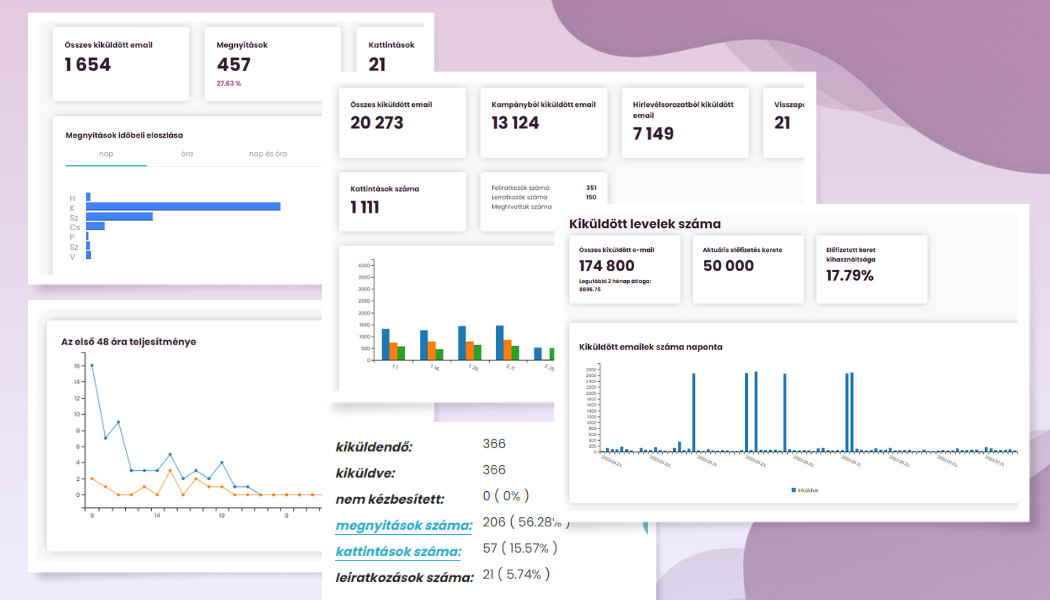Click the '1 654' sent email count
Viewport: 1050px width, 600px height.
click(88, 65)
